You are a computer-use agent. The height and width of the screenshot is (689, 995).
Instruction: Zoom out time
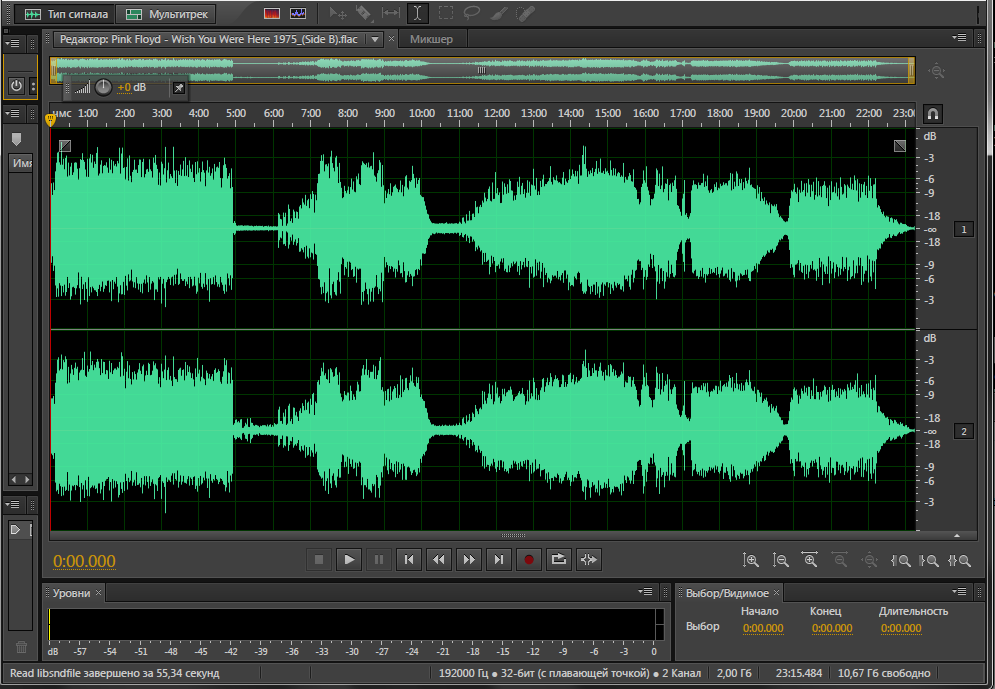coord(840,560)
